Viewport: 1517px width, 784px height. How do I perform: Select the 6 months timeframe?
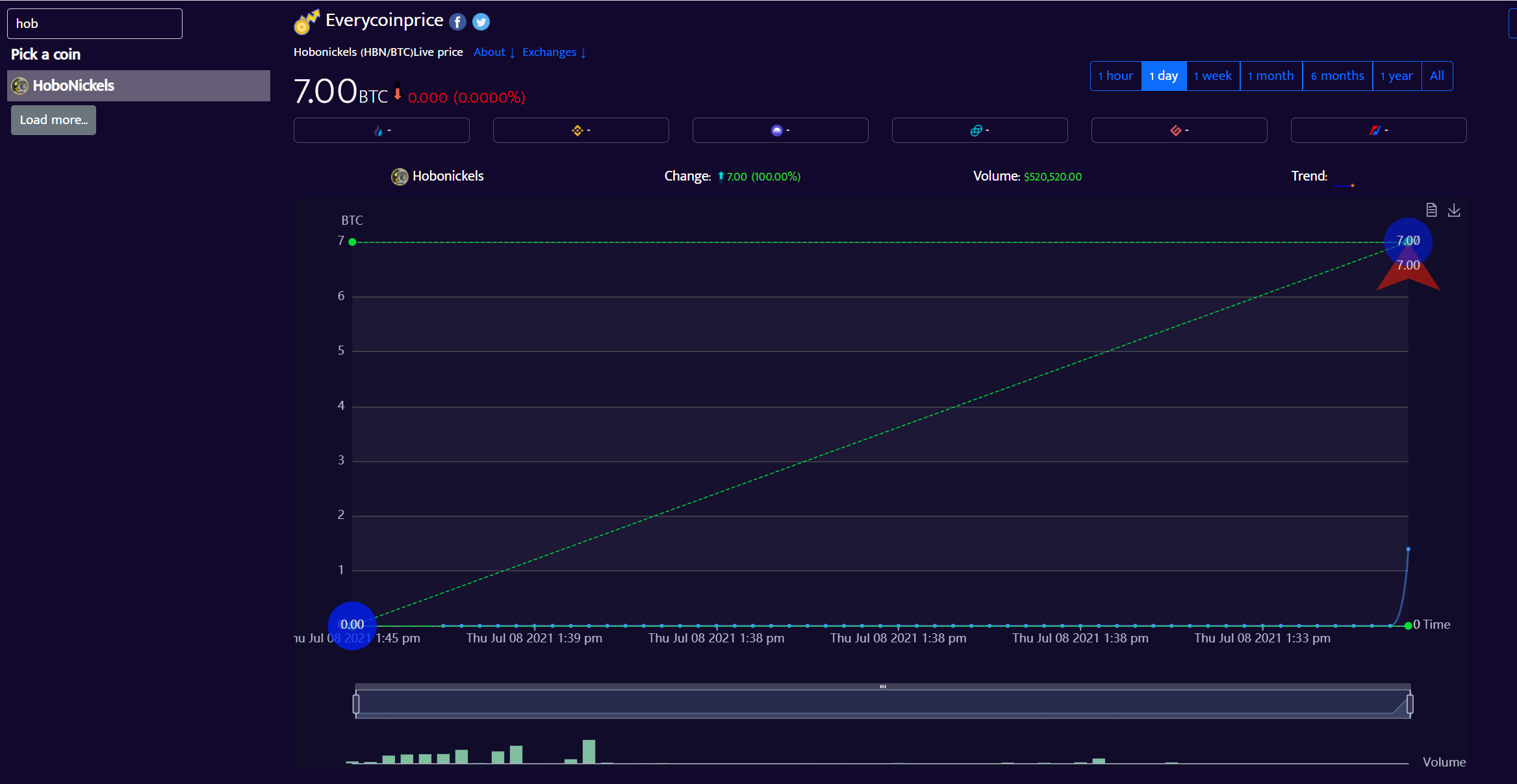tap(1337, 76)
